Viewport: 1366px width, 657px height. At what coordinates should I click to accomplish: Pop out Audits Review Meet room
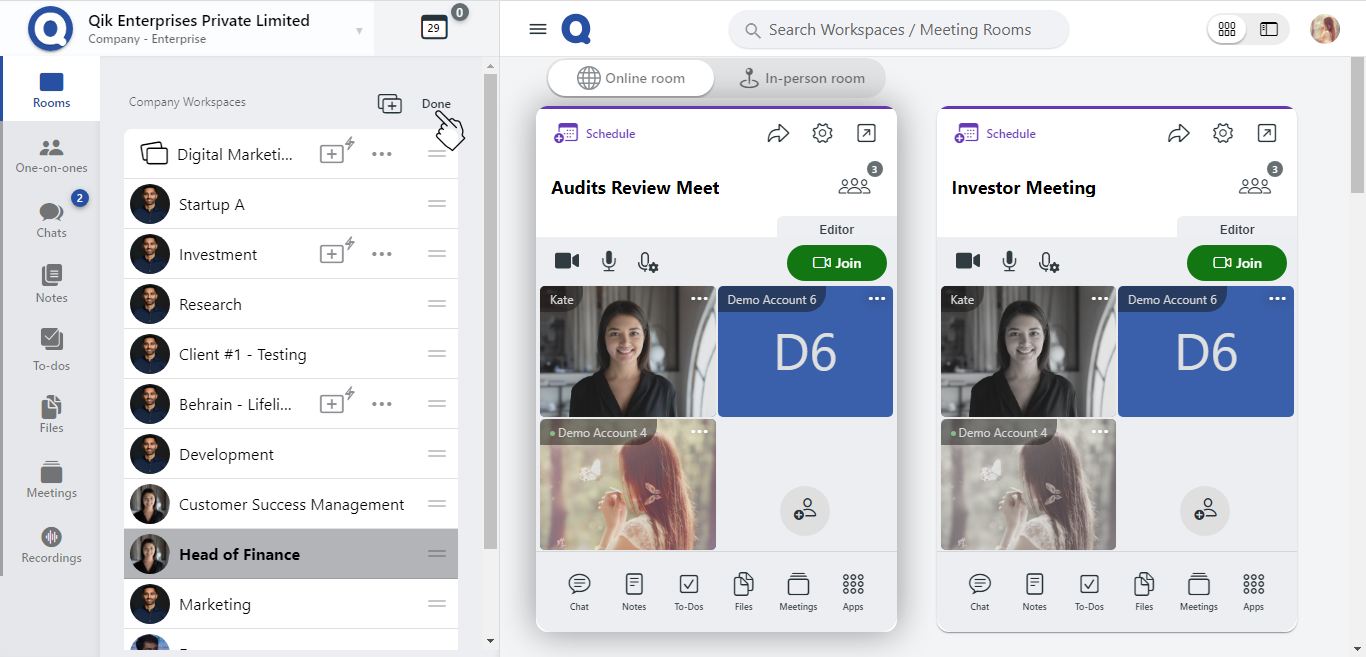click(866, 133)
